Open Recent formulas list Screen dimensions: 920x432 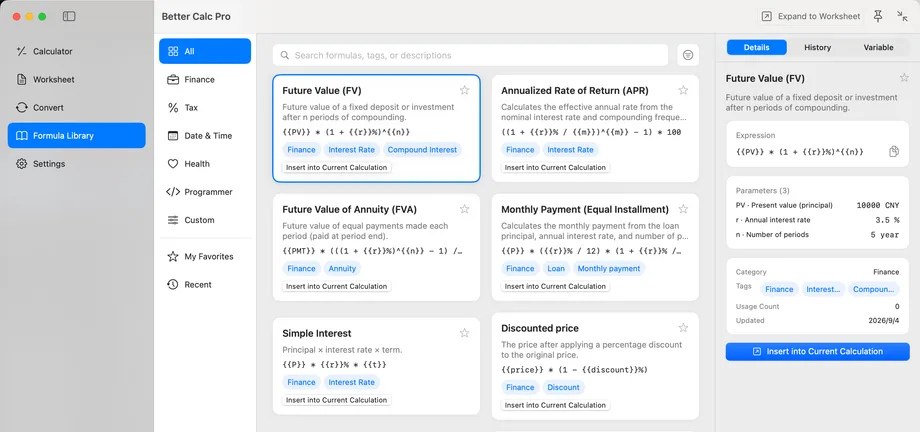(x=205, y=285)
